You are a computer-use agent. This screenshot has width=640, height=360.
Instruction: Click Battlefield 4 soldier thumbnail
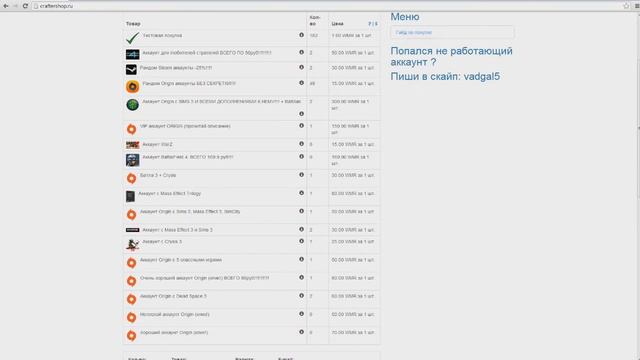[132, 160]
